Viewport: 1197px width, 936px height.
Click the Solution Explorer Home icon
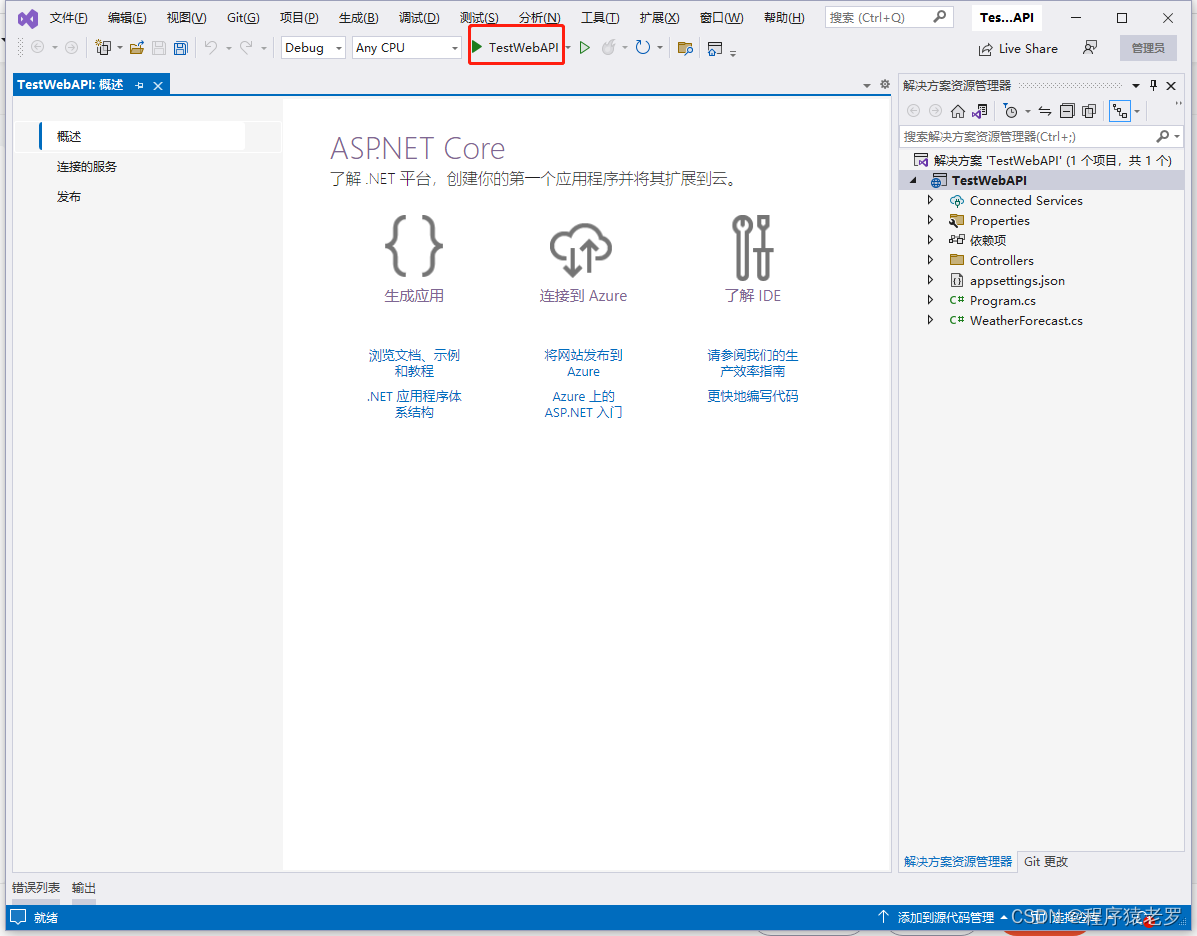click(x=957, y=111)
